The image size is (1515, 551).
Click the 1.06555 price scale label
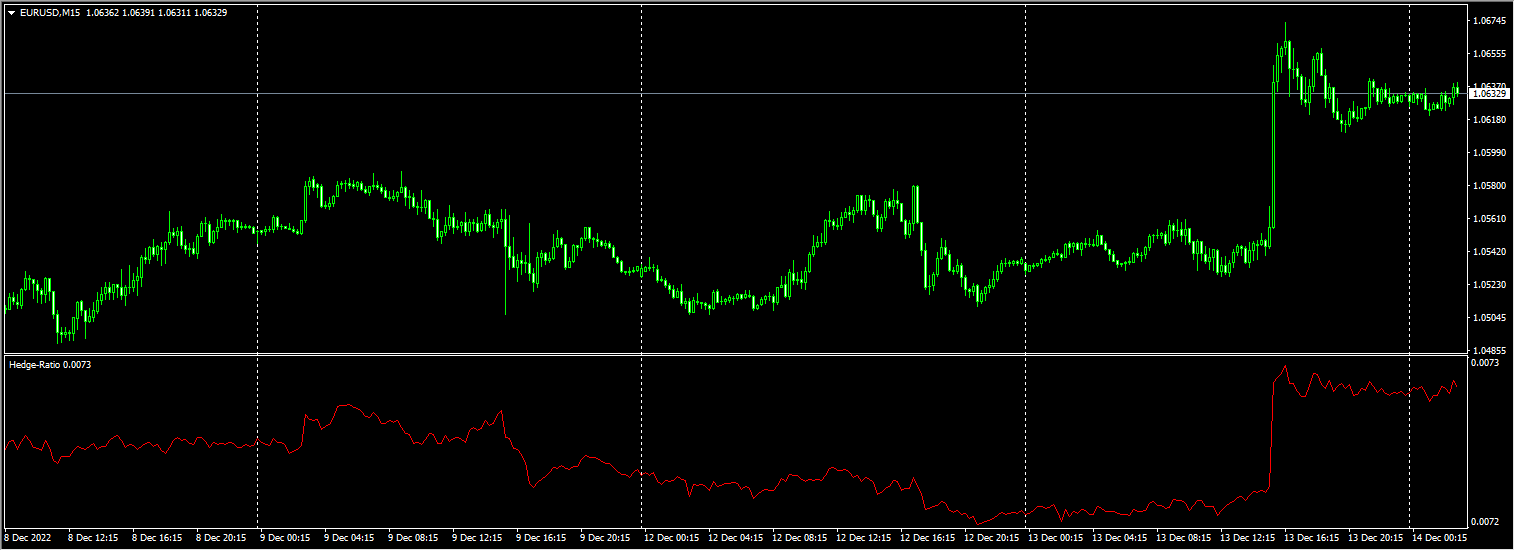point(1490,53)
